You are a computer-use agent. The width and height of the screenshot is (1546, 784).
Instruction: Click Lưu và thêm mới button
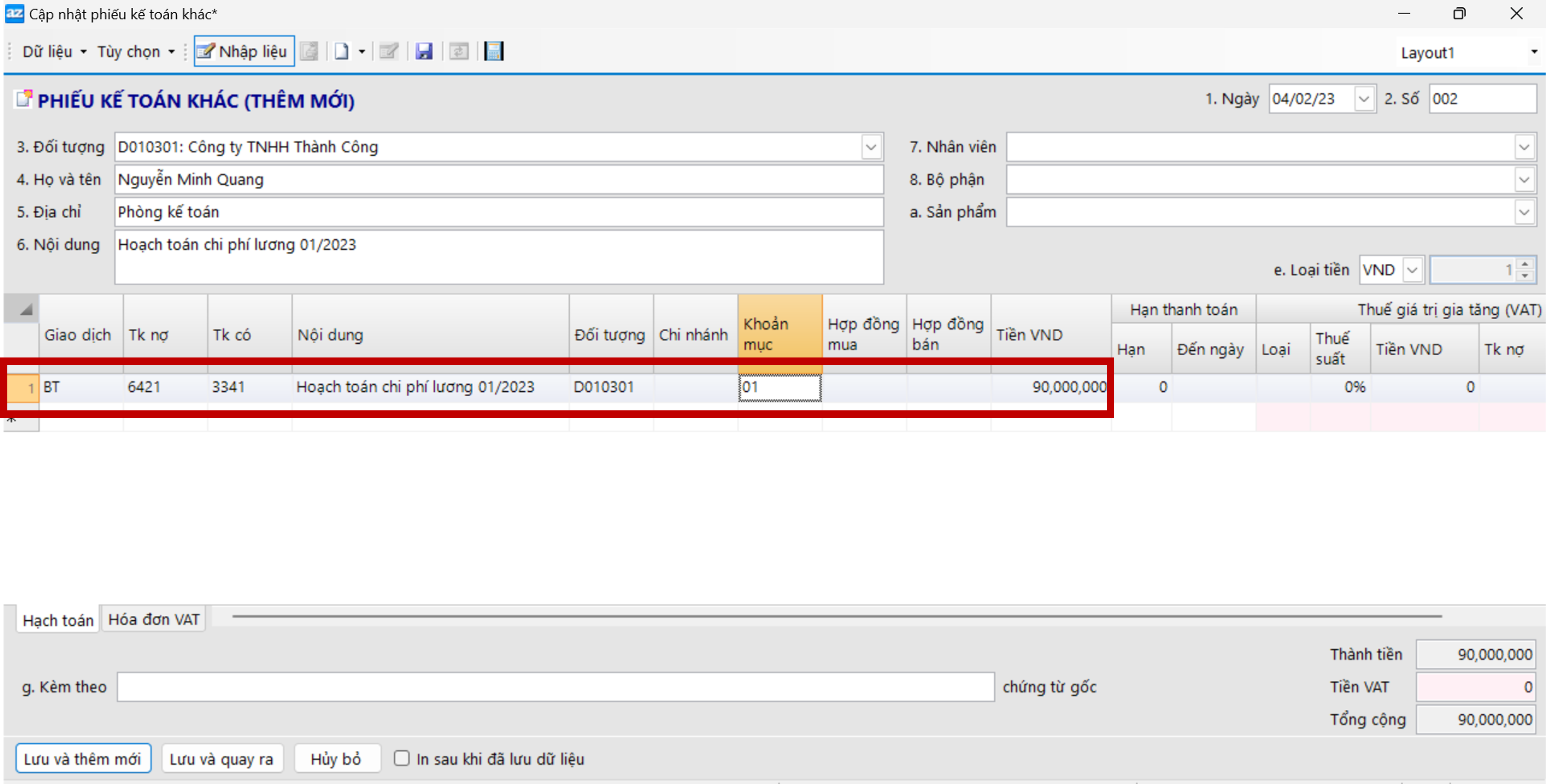(83, 759)
